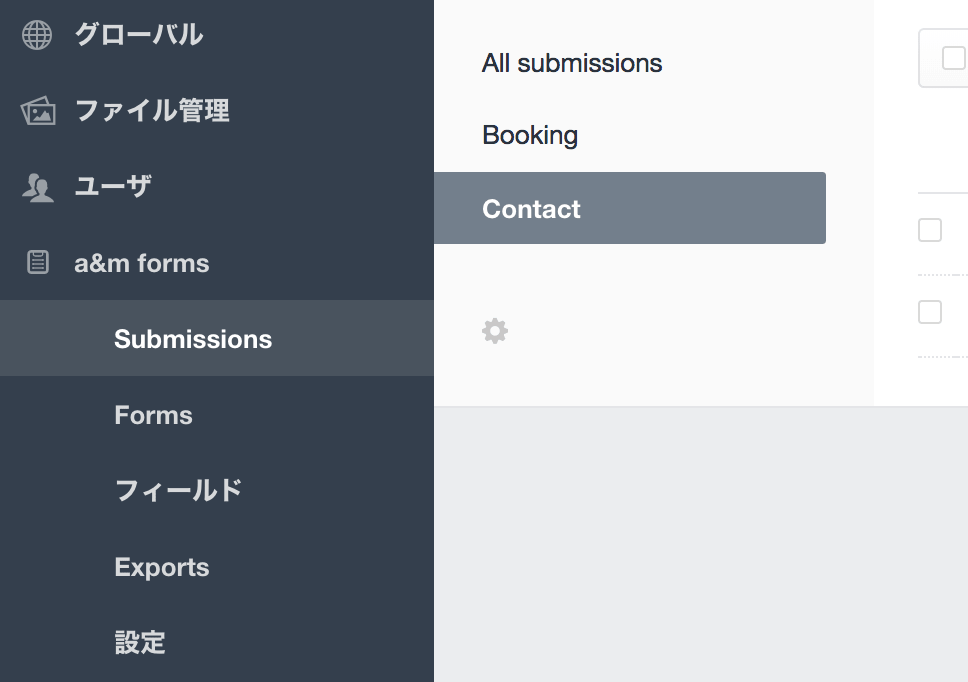Click the users icon beside ユーザ
This screenshot has height=682, width=968.
point(37,187)
